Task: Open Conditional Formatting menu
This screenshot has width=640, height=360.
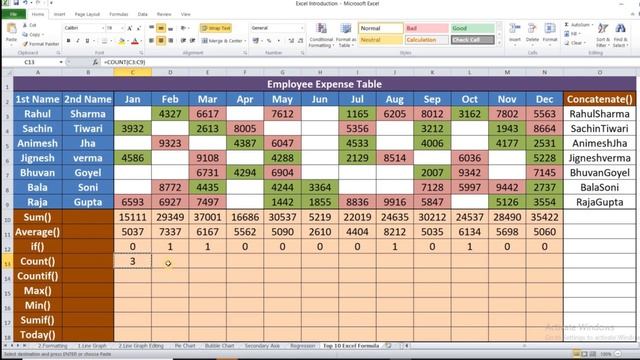Action: pyautogui.click(x=321, y=35)
